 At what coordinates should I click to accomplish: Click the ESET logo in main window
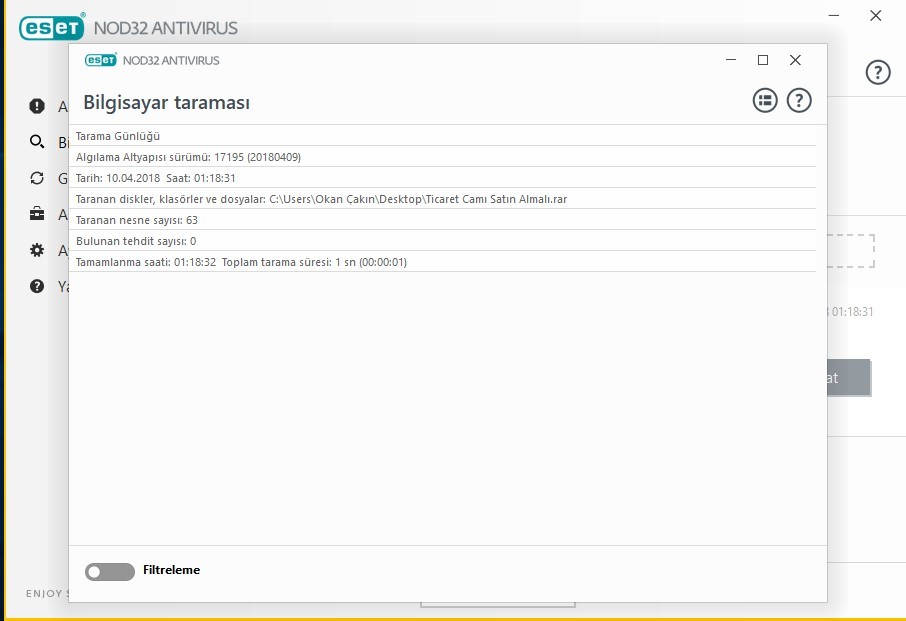point(52,27)
